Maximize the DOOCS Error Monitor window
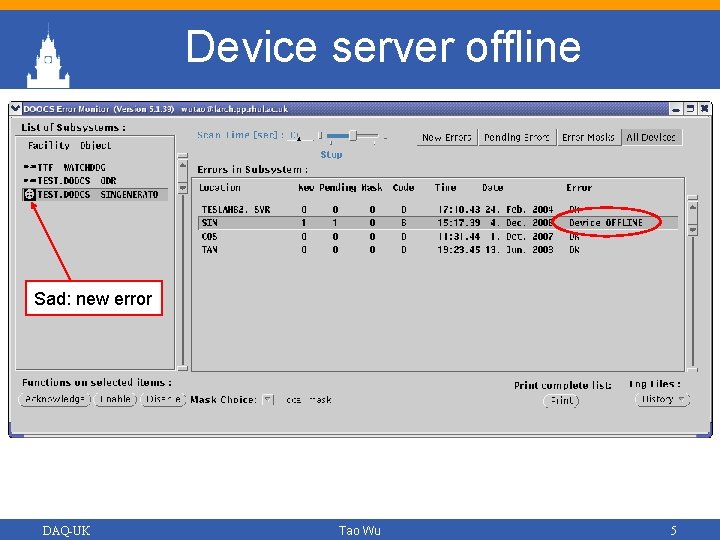 (x=690, y=109)
